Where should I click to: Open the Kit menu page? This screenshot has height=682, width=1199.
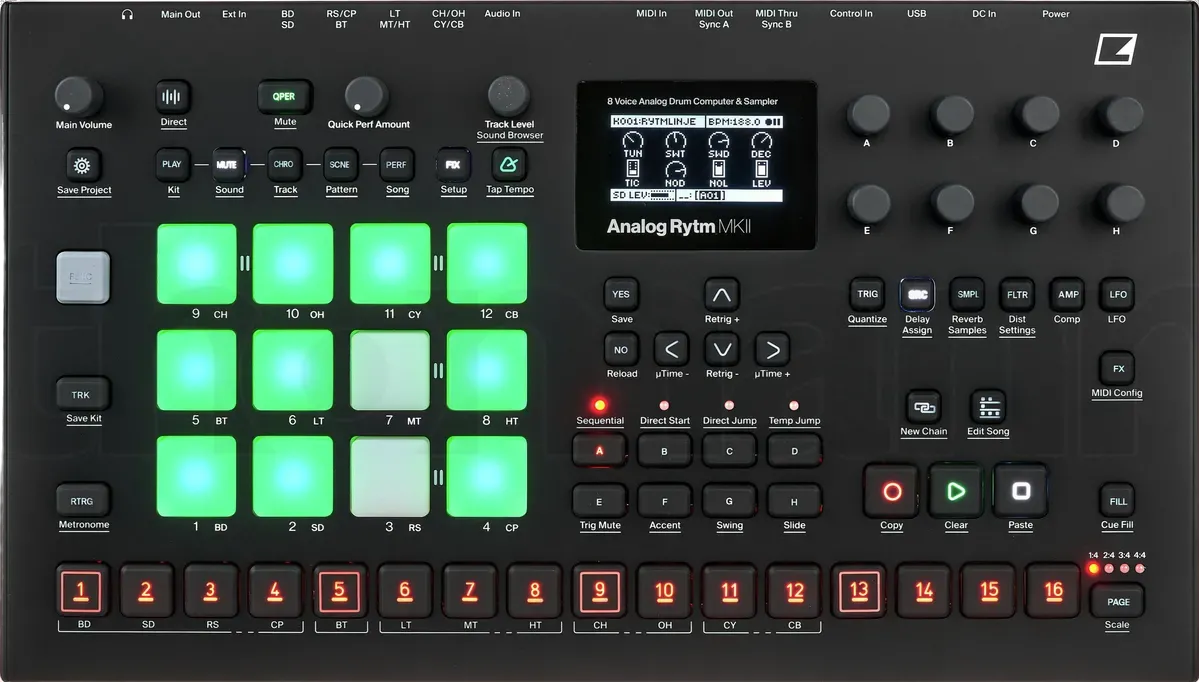[172, 166]
